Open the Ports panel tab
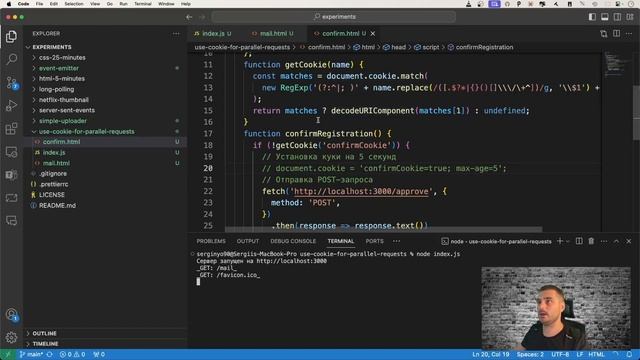640x360 pixels. click(x=374, y=241)
